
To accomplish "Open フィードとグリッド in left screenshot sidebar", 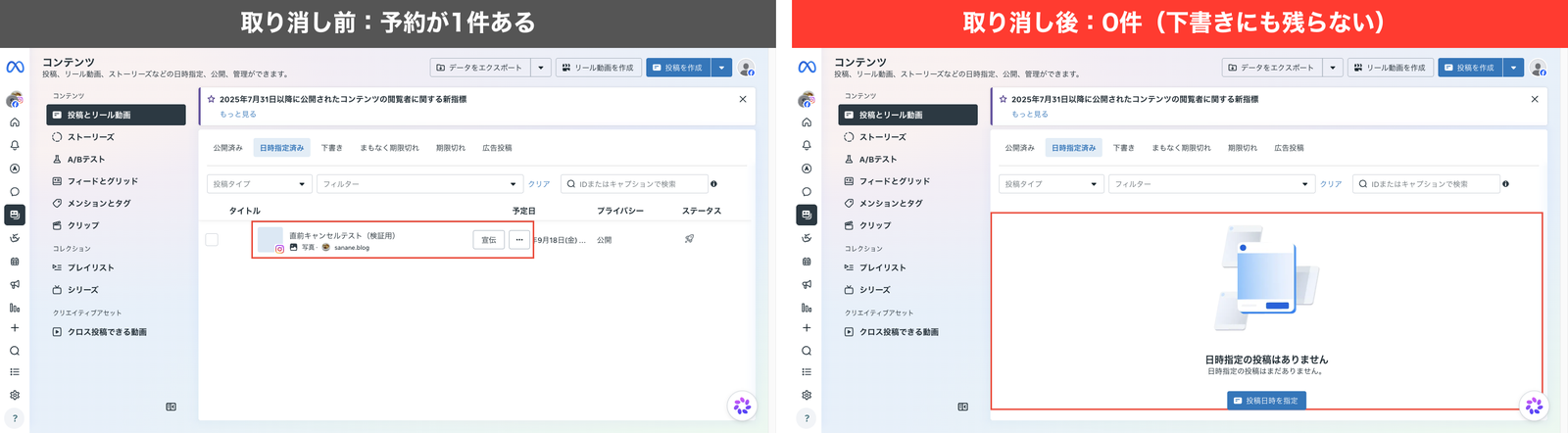I will click(x=116, y=181).
